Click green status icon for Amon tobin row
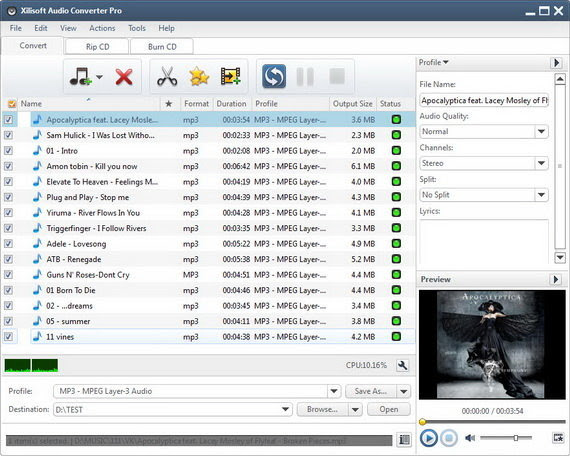570x456 pixels. click(396, 166)
